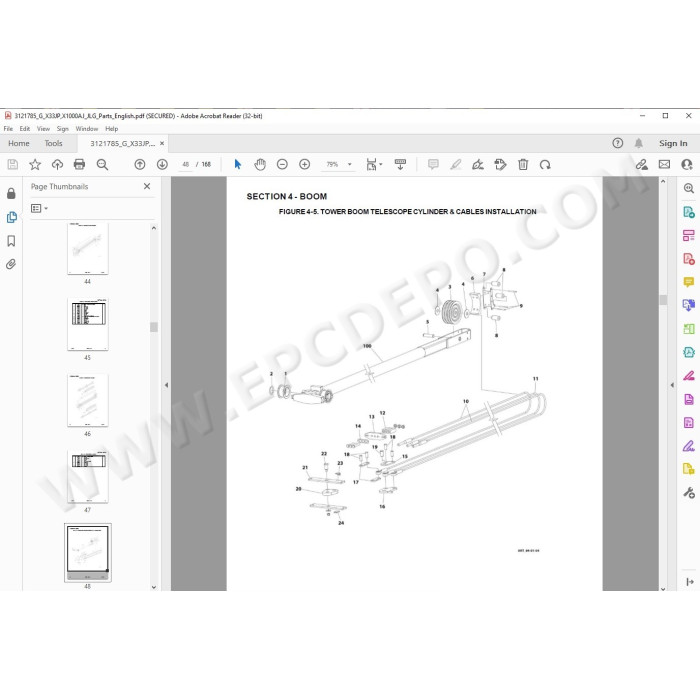Click the thumbnails panel scroll-up arrow
This screenshot has width=700, height=700.
154,228
